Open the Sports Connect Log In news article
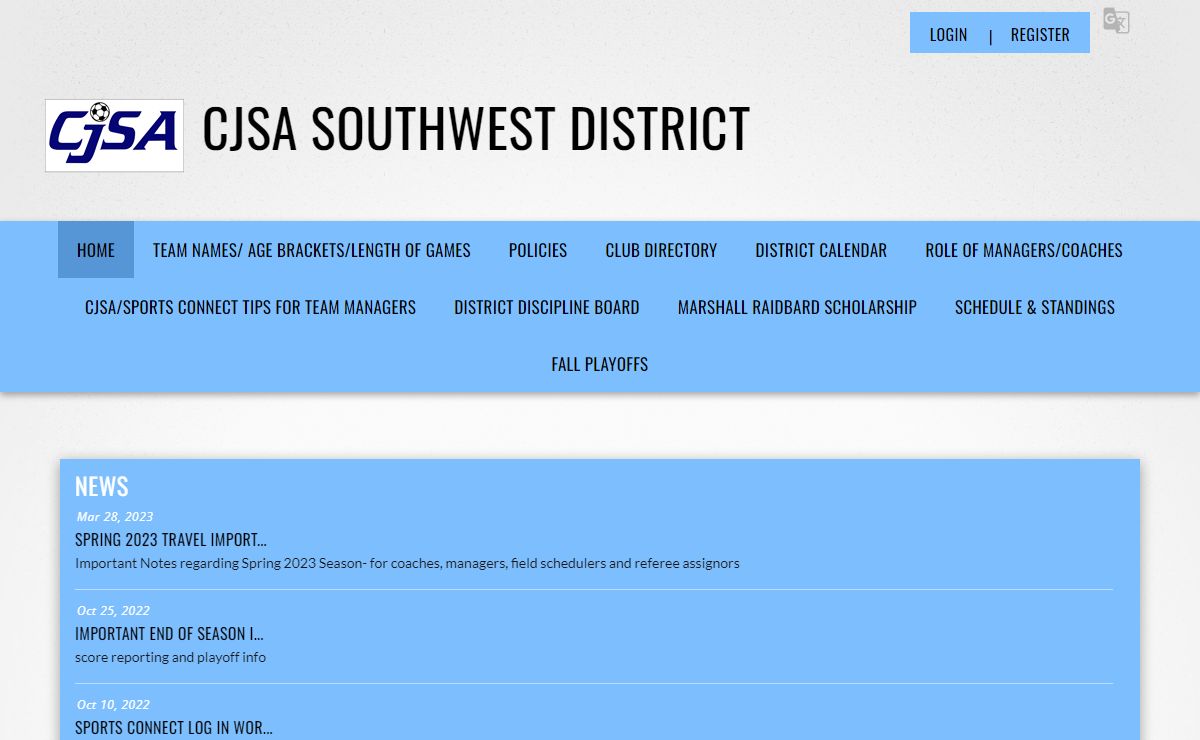The width and height of the screenshot is (1200, 740). (174, 728)
